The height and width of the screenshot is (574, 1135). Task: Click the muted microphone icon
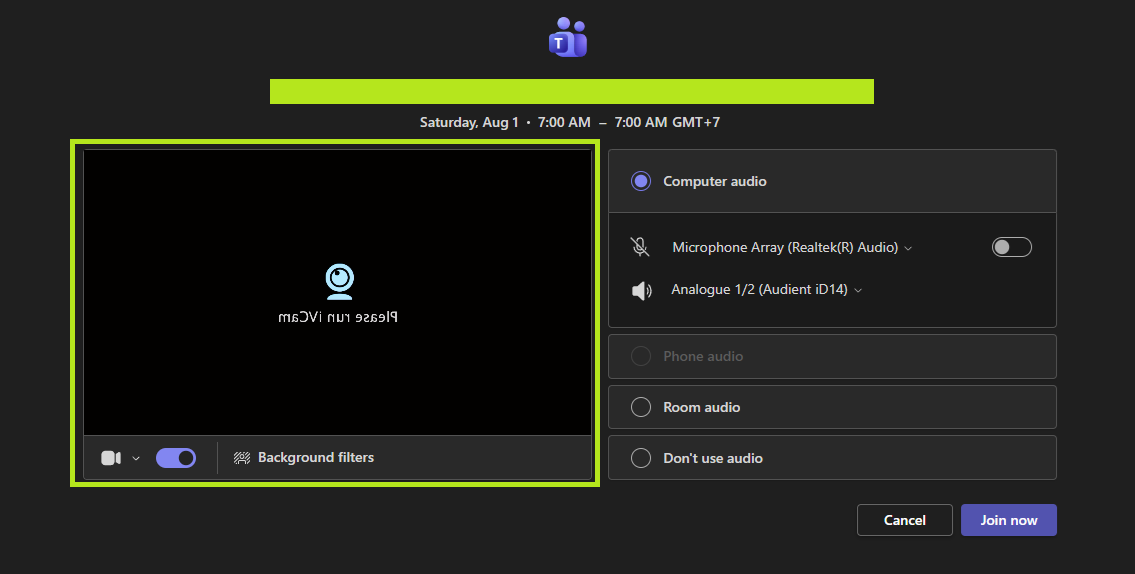click(640, 247)
